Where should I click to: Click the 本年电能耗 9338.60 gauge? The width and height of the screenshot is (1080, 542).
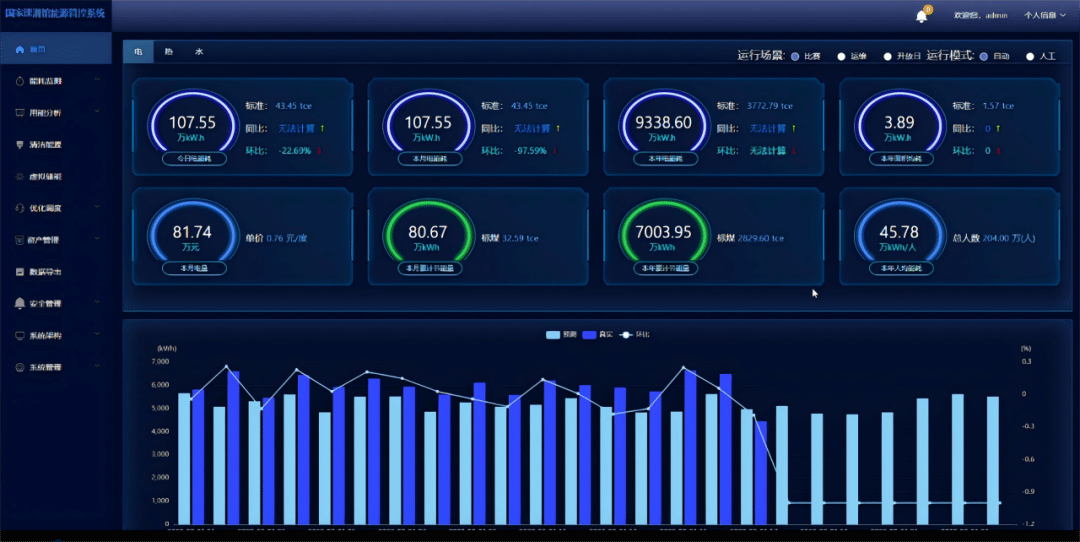[x=663, y=125]
